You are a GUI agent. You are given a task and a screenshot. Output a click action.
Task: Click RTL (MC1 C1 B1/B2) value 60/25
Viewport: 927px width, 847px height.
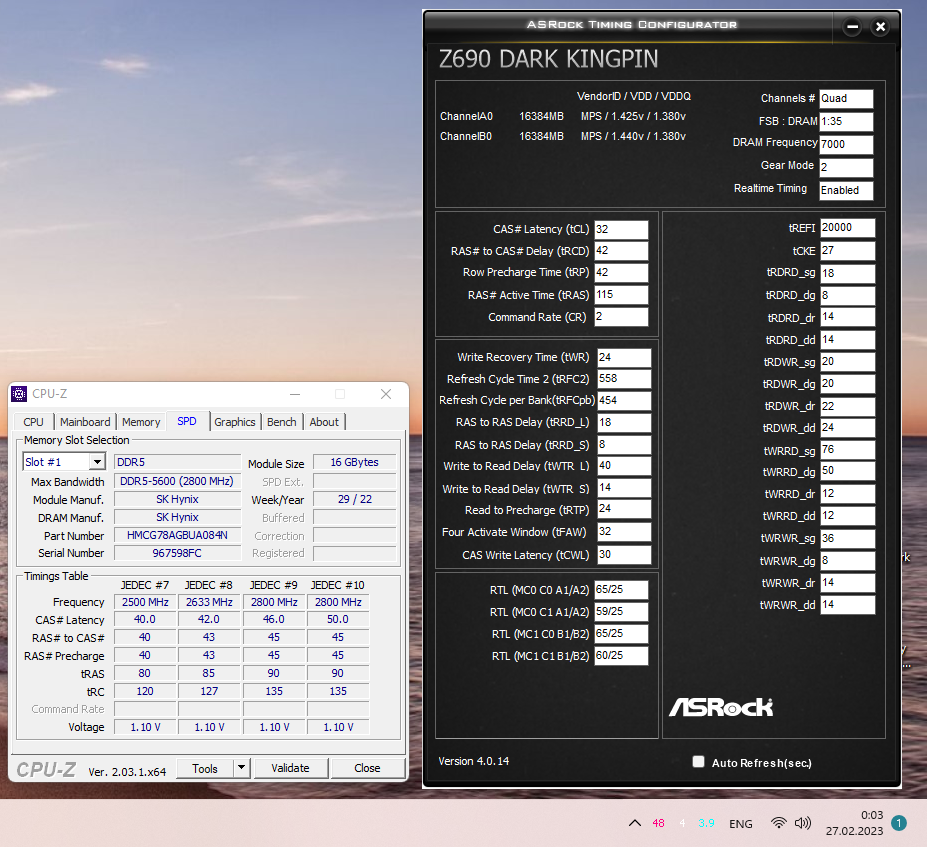621,655
